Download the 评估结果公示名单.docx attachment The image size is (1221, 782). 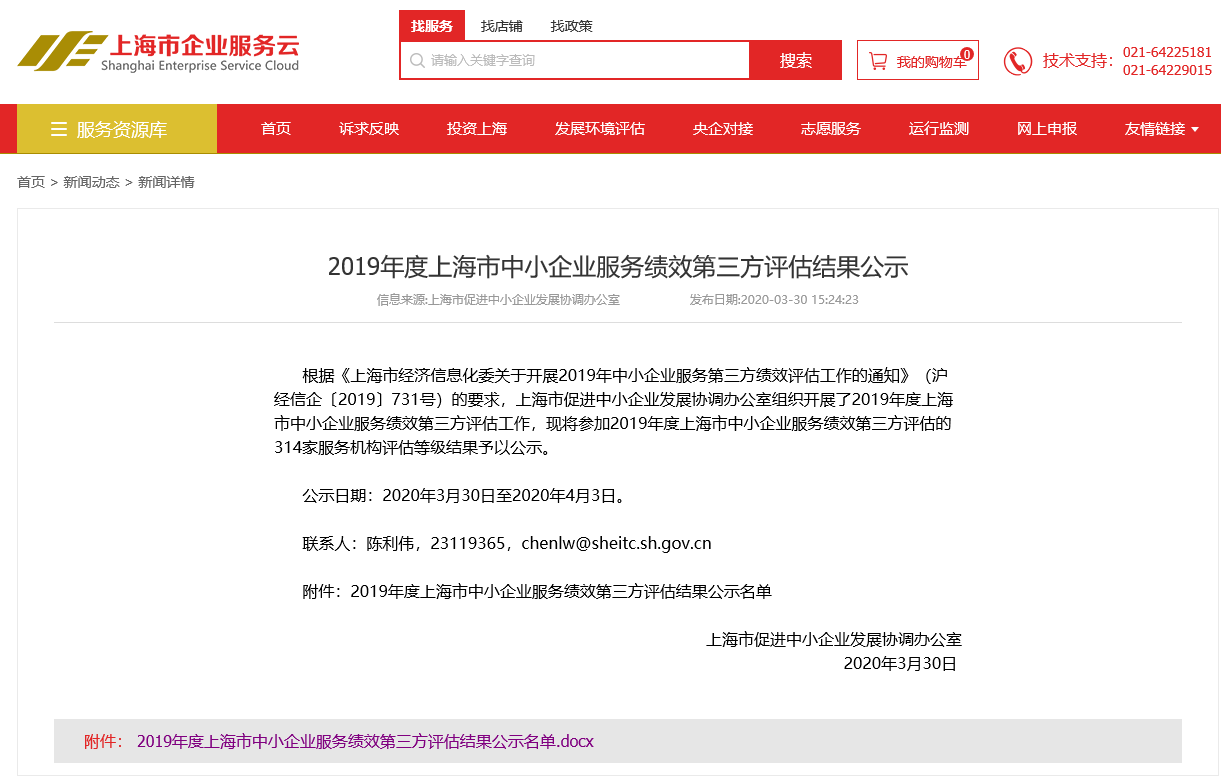pos(365,741)
